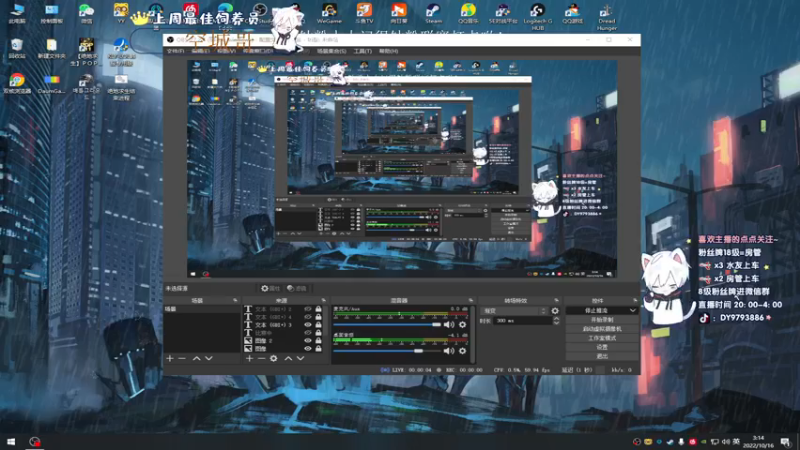Open WeGame desktop shortcut
This screenshot has height=450, width=800.
click(329, 14)
